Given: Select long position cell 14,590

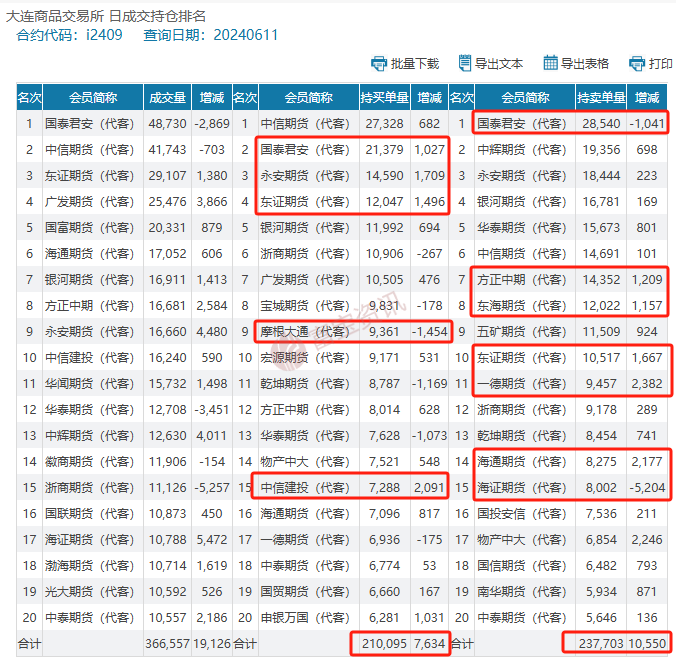Looking at the screenshot, I should tap(385, 175).
